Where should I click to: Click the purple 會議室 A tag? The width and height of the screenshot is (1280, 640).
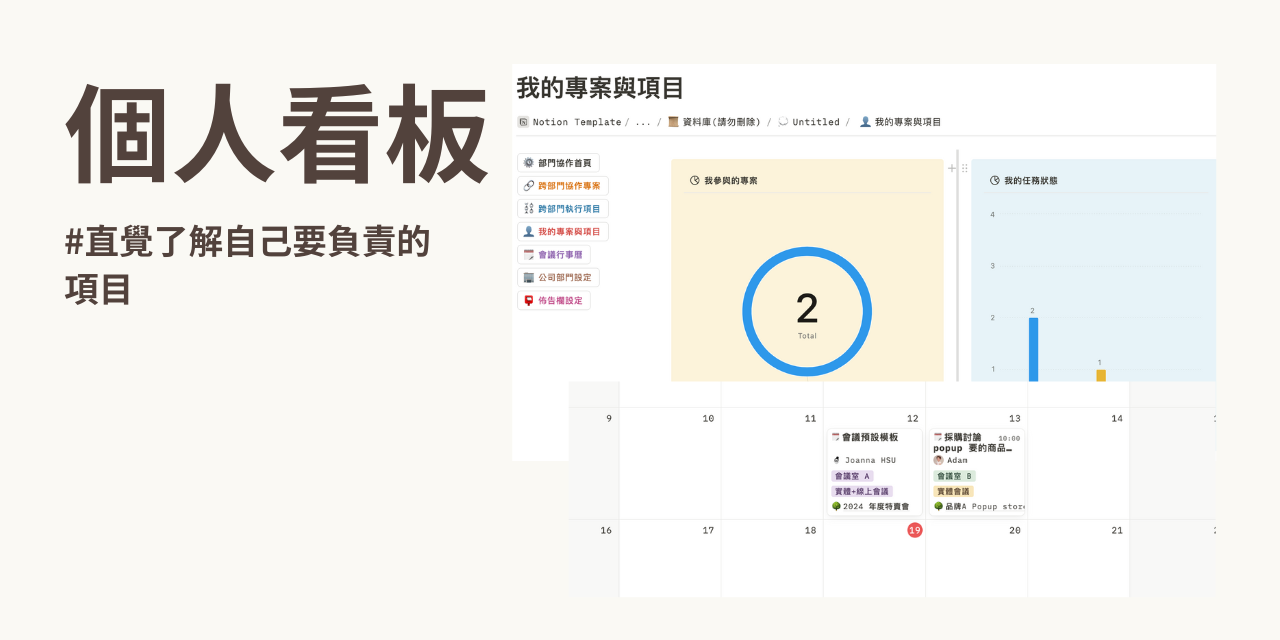tap(854, 476)
